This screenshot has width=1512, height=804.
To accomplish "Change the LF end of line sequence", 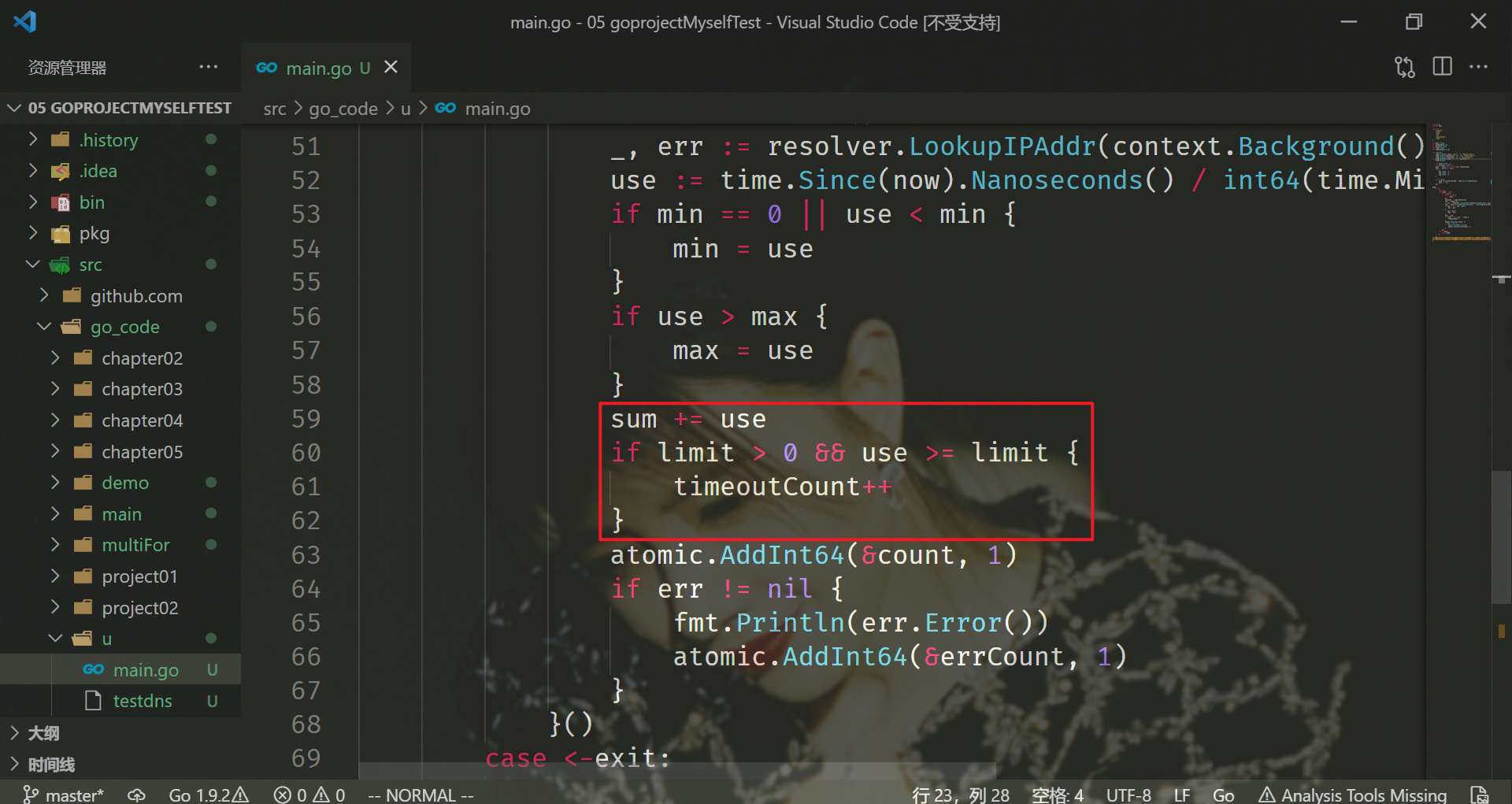I will pos(1181,795).
